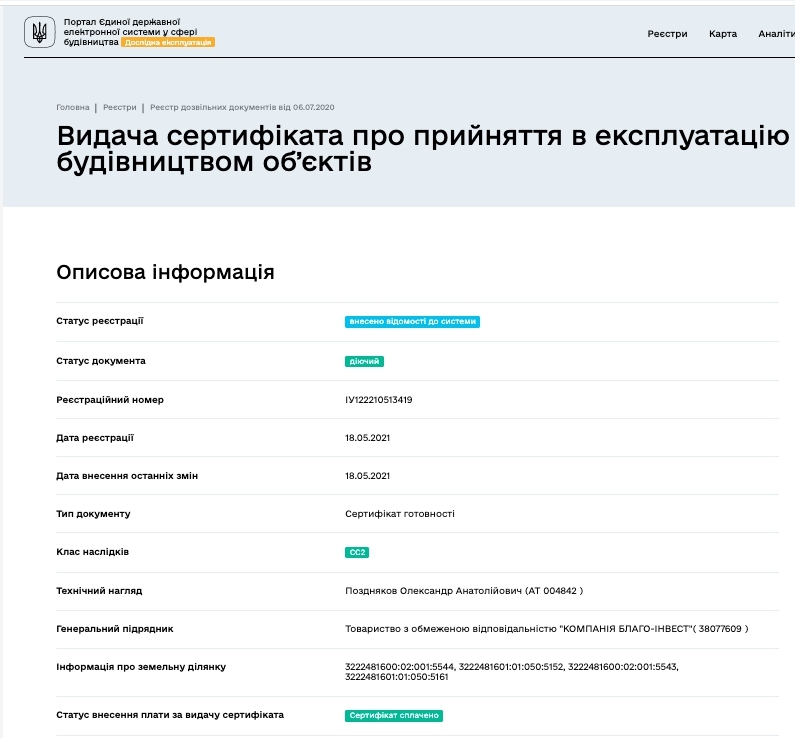Click the Клас наслідків label

93,552
